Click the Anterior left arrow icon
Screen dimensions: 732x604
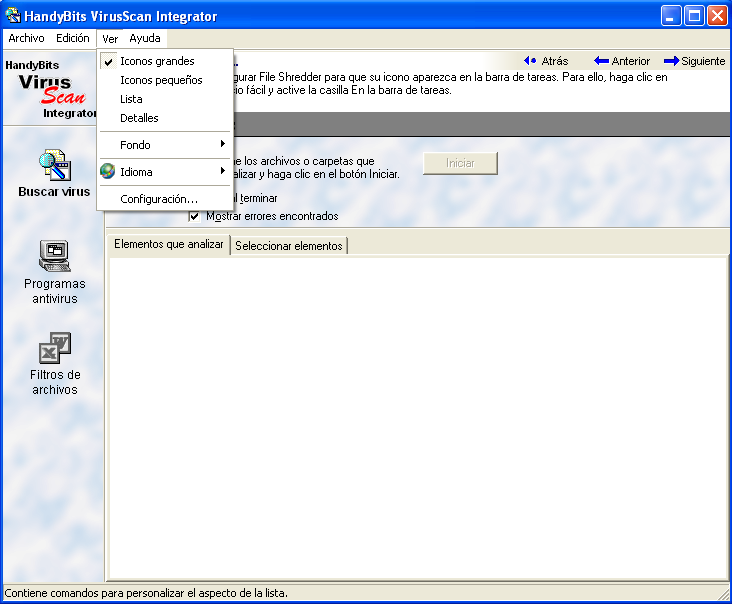click(x=601, y=61)
